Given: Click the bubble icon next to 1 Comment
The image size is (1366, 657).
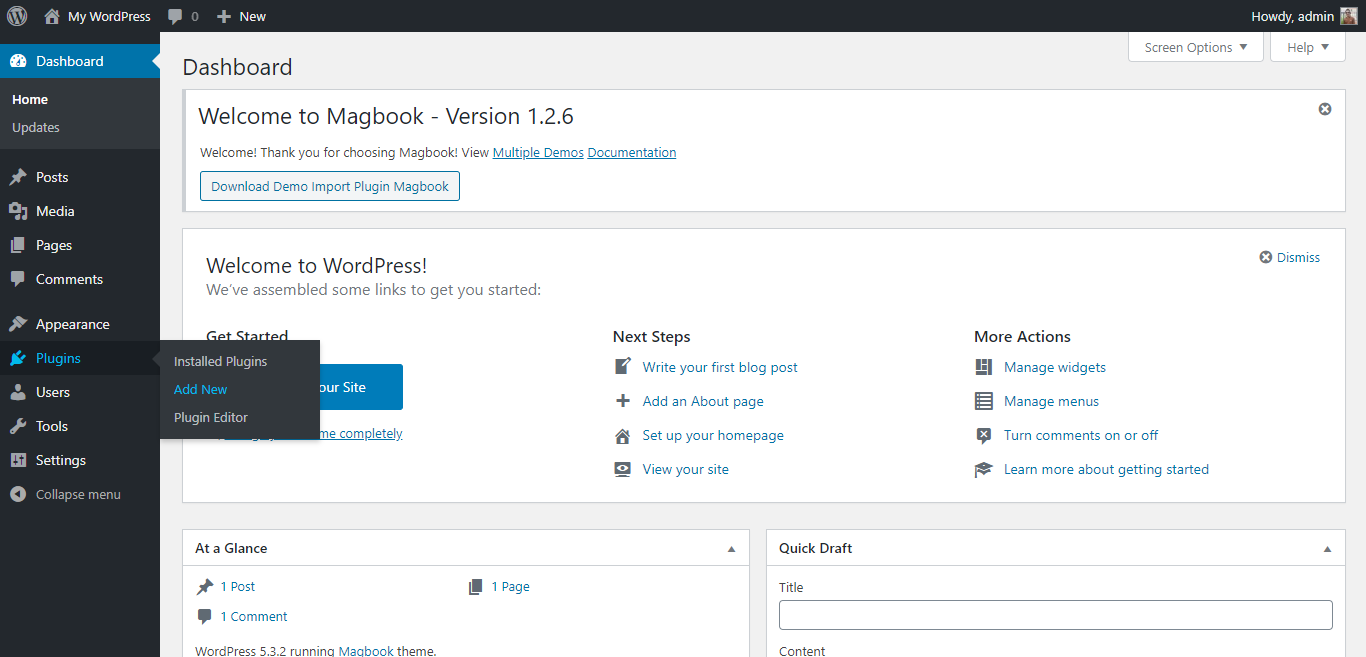Looking at the screenshot, I should pyautogui.click(x=205, y=617).
